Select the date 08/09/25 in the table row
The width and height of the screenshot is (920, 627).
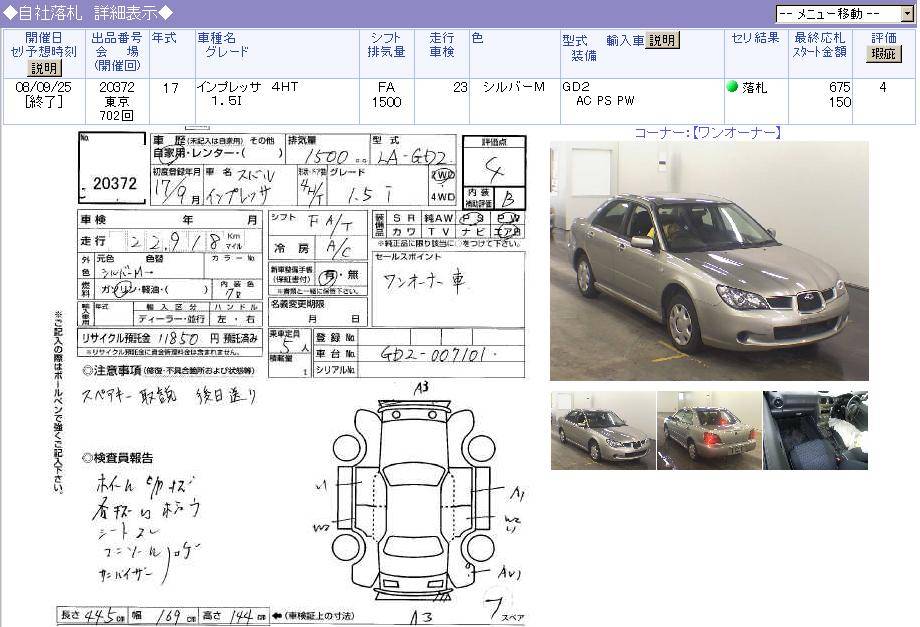pos(43,87)
